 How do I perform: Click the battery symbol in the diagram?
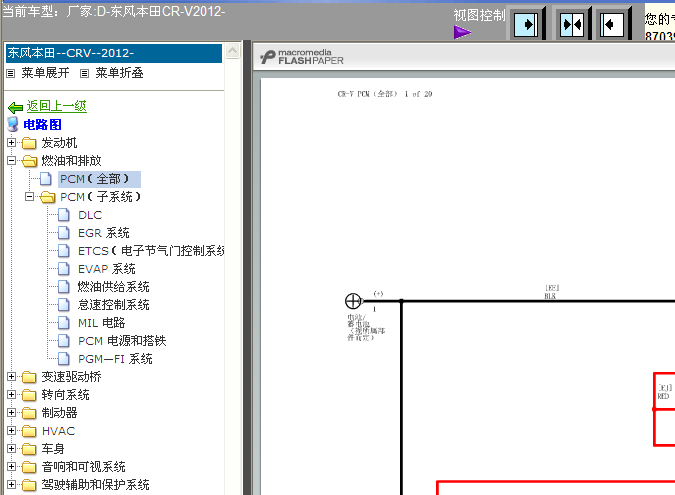click(353, 301)
